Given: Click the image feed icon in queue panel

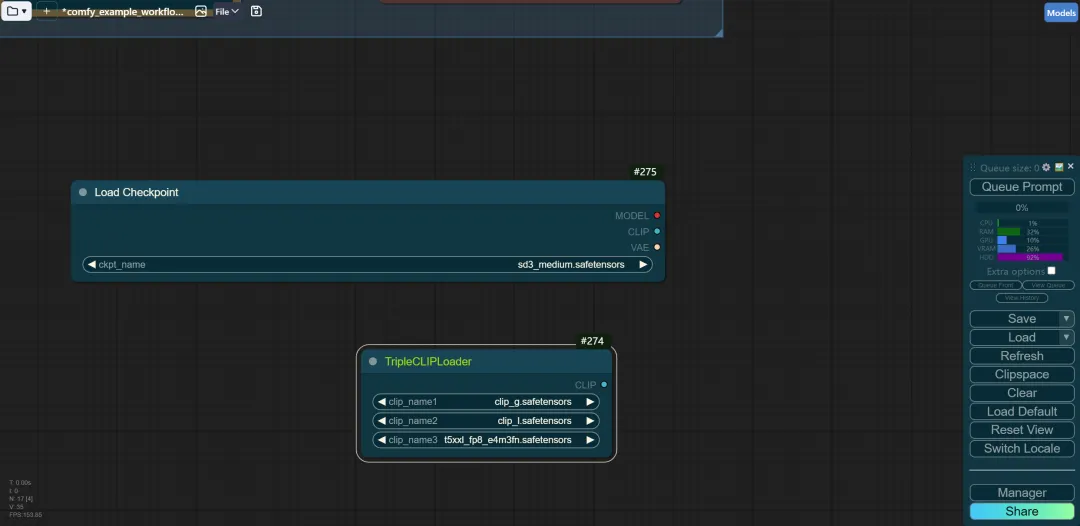Looking at the screenshot, I should point(1059,167).
